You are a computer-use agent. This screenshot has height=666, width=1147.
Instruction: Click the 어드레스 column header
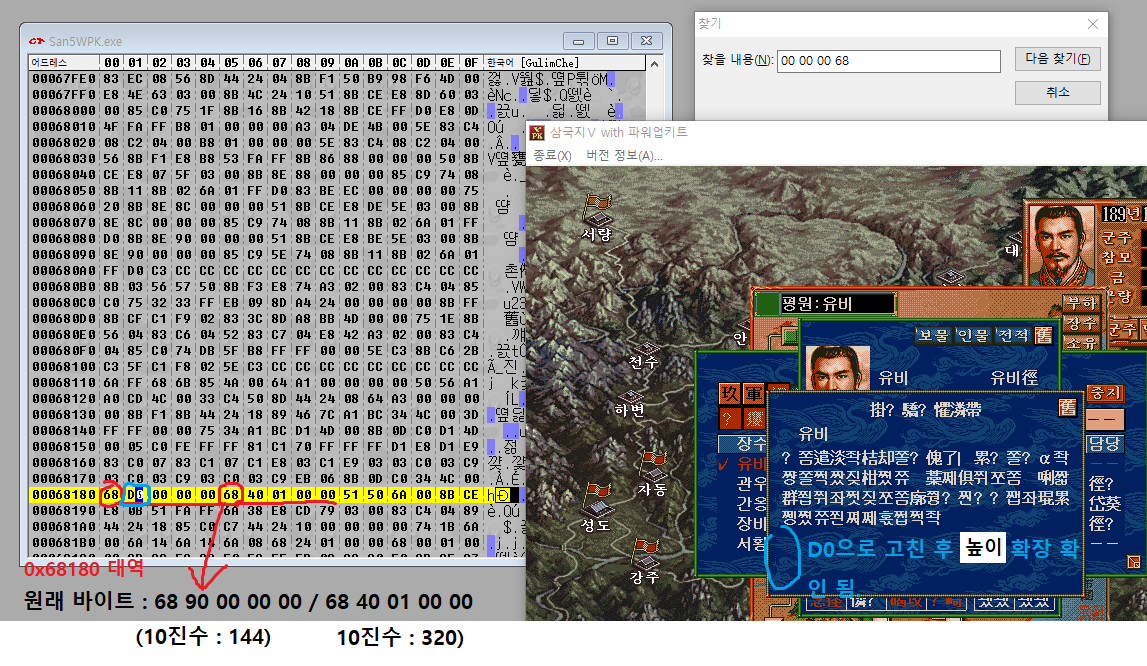pos(50,63)
